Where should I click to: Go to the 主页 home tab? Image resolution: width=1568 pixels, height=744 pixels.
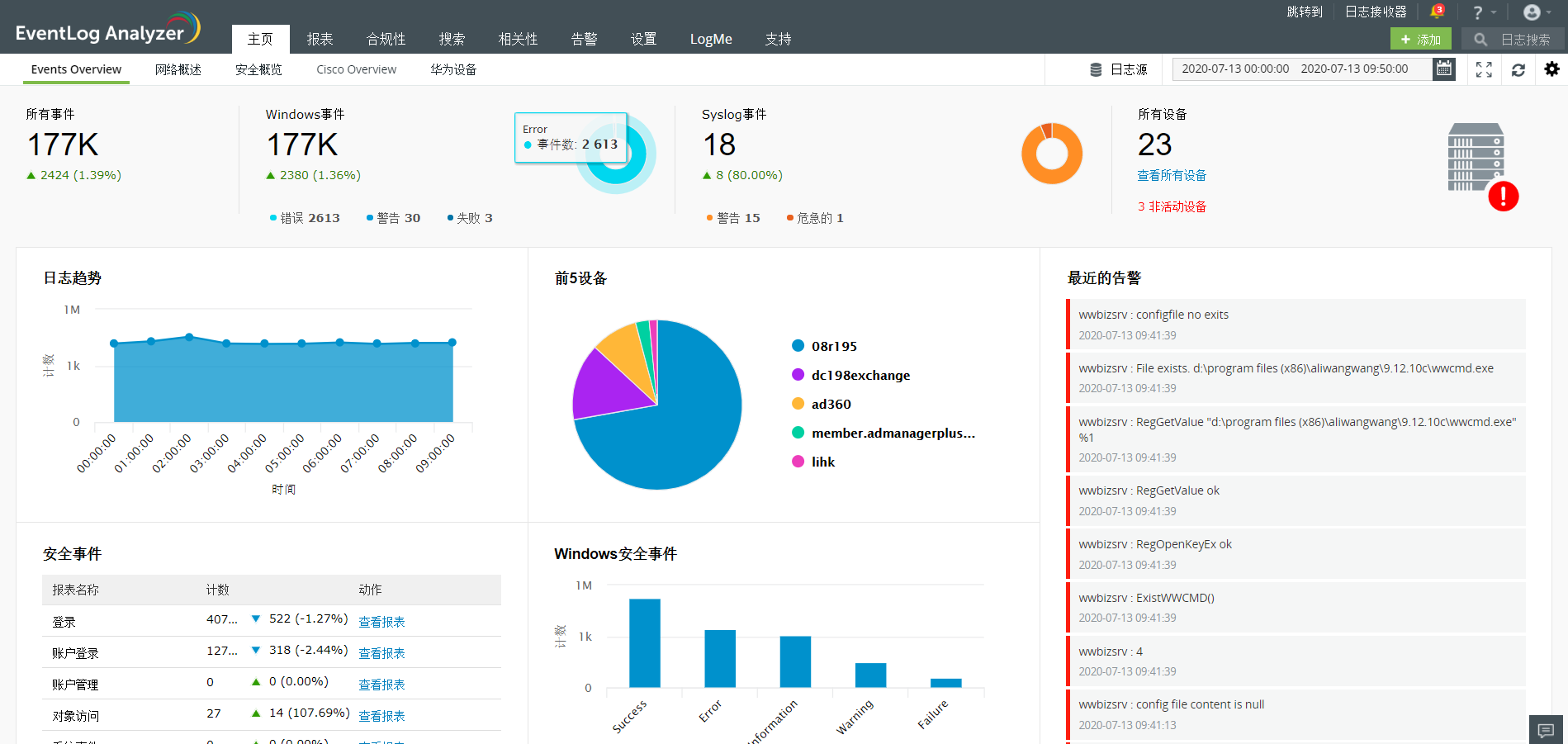click(x=260, y=39)
